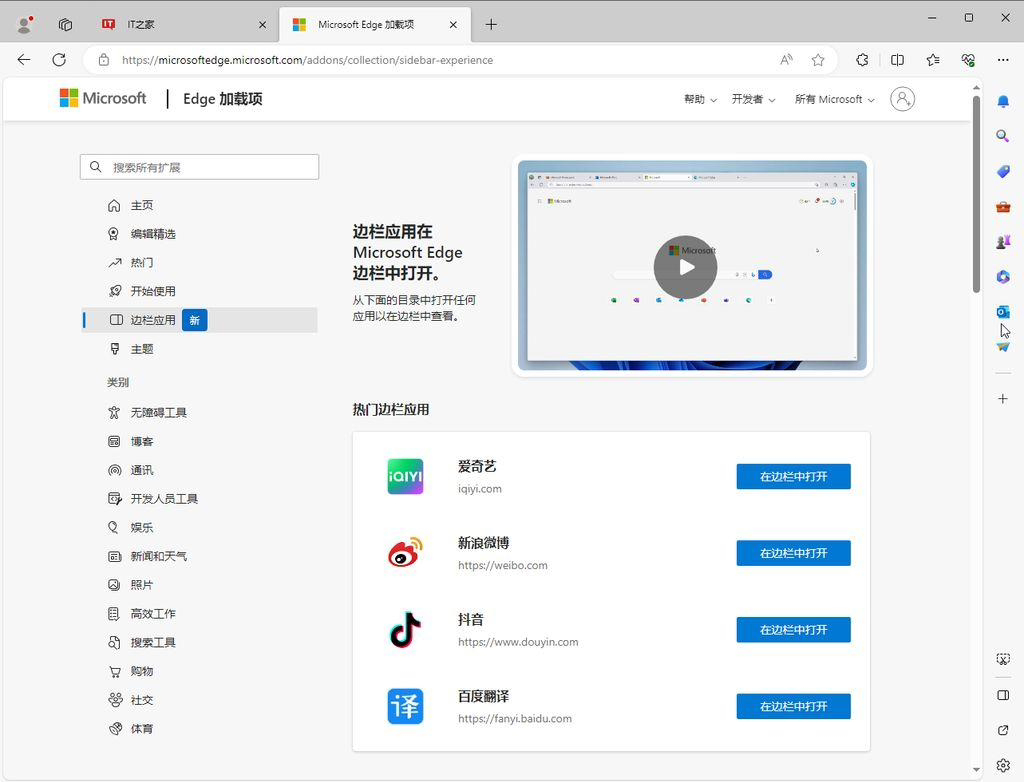1024x782 pixels.
Task: Open the 无障碍工具 category
Action: (200, 413)
